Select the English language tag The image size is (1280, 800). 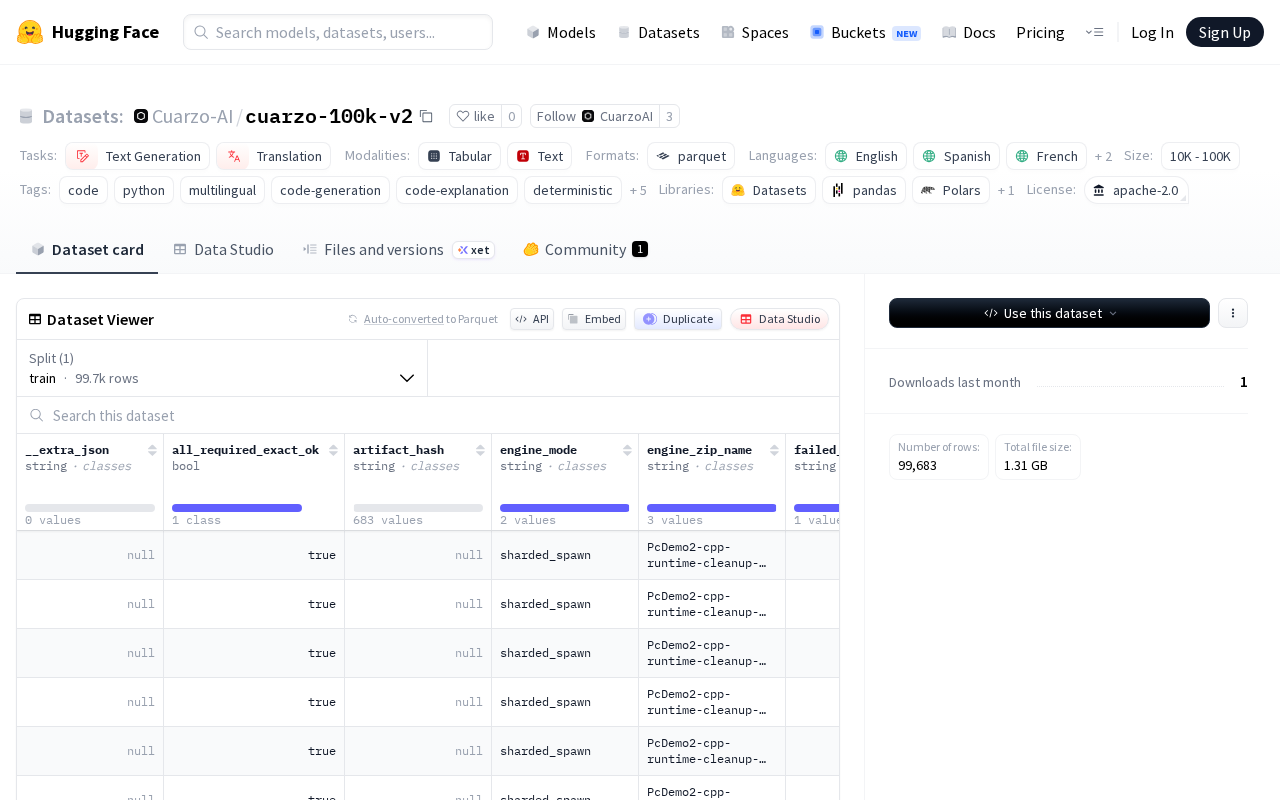coord(866,156)
